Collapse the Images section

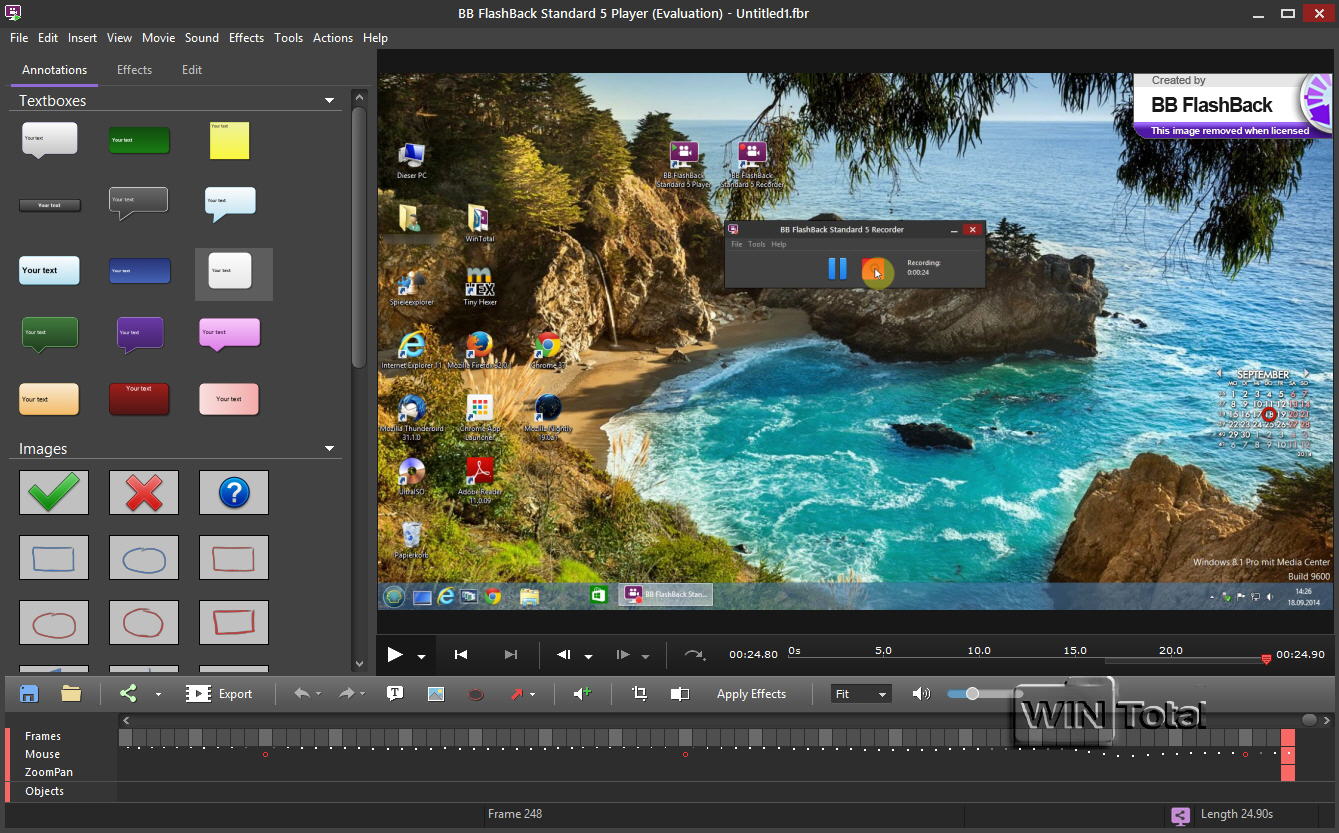329,449
